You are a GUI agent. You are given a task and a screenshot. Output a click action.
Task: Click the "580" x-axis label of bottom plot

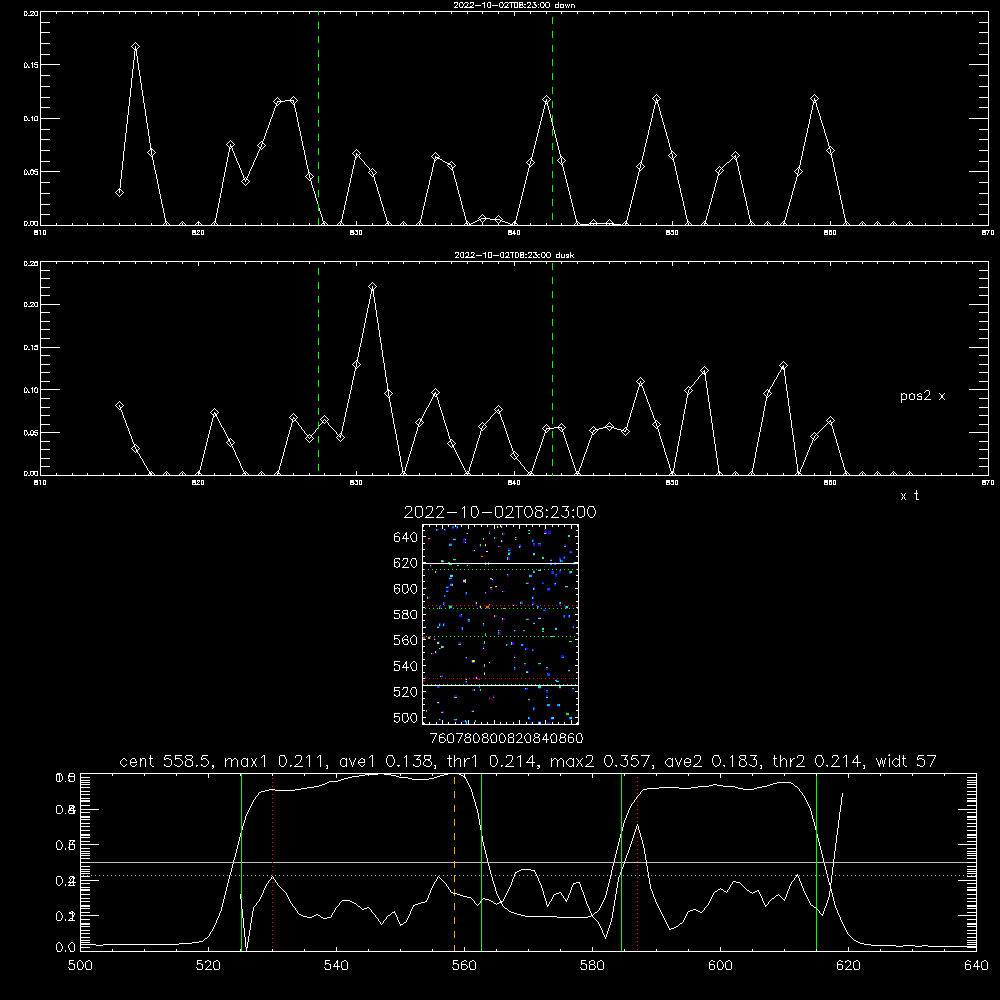pyautogui.click(x=592, y=966)
